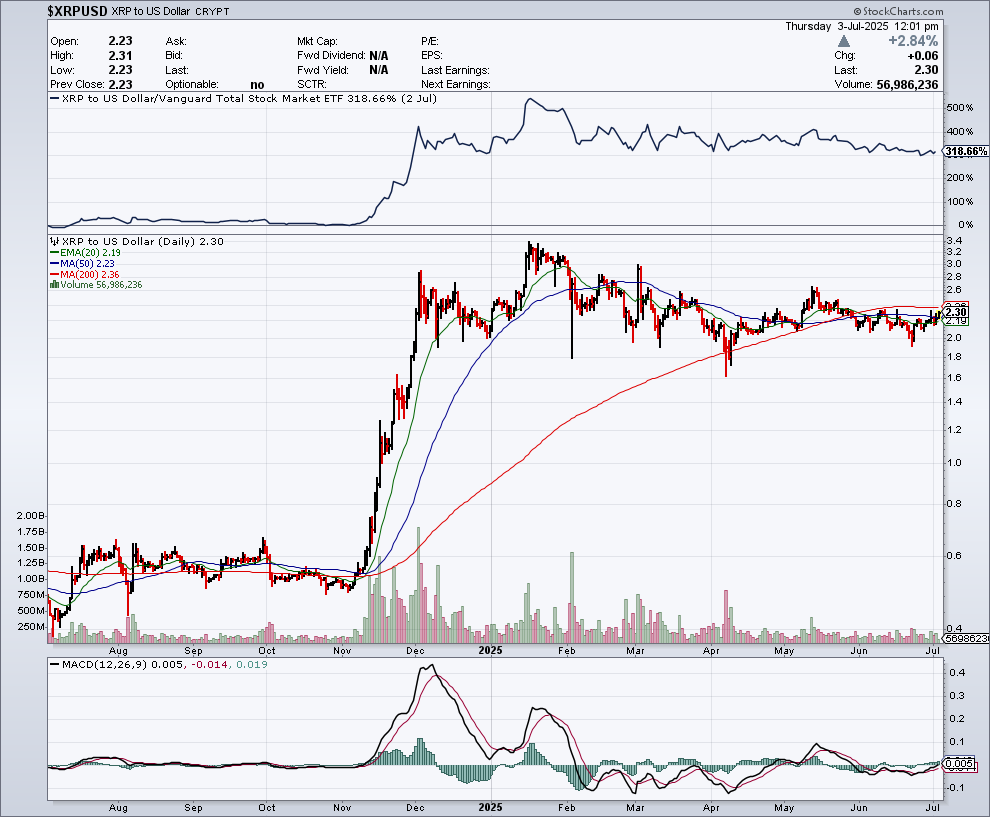Click the 2.00B volume axis label
The width and height of the screenshot is (990, 817).
pyautogui.click(x=30, y=516)
